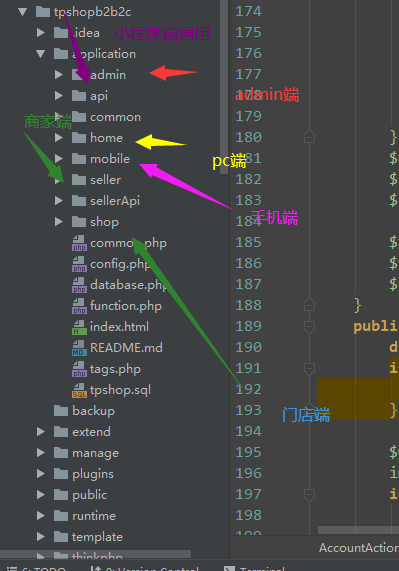Click the tpshop.sql file icon

79,390
